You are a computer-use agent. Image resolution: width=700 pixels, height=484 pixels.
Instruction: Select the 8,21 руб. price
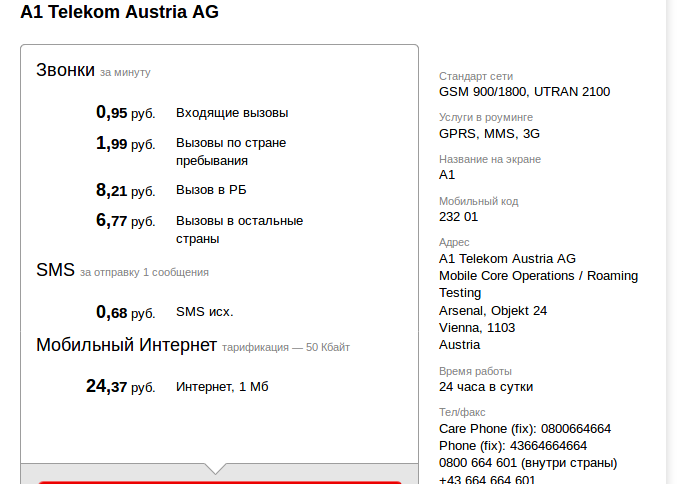pos(125,190)
